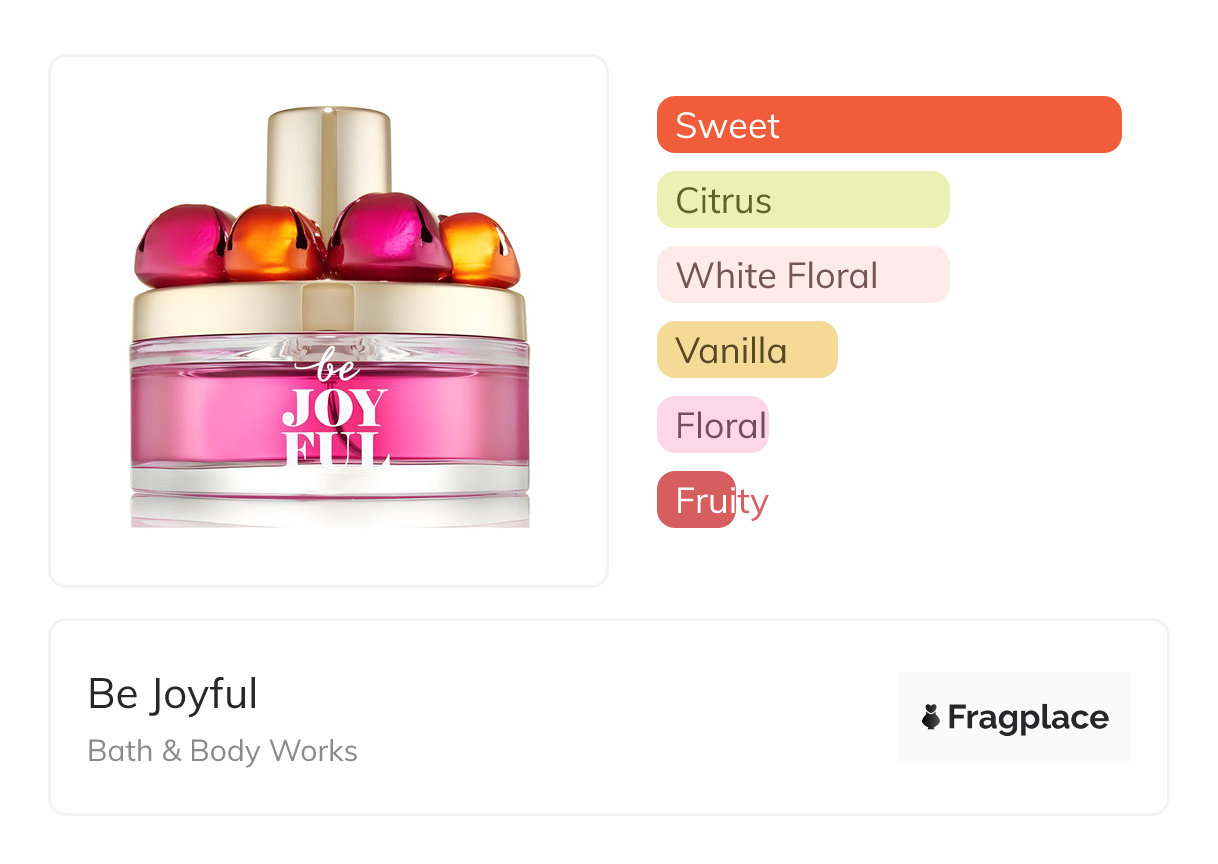The width and height of the screenshot is (1218, 864).
Task: Choose the Vanilla accord bar
Action: tap(747, 350)
